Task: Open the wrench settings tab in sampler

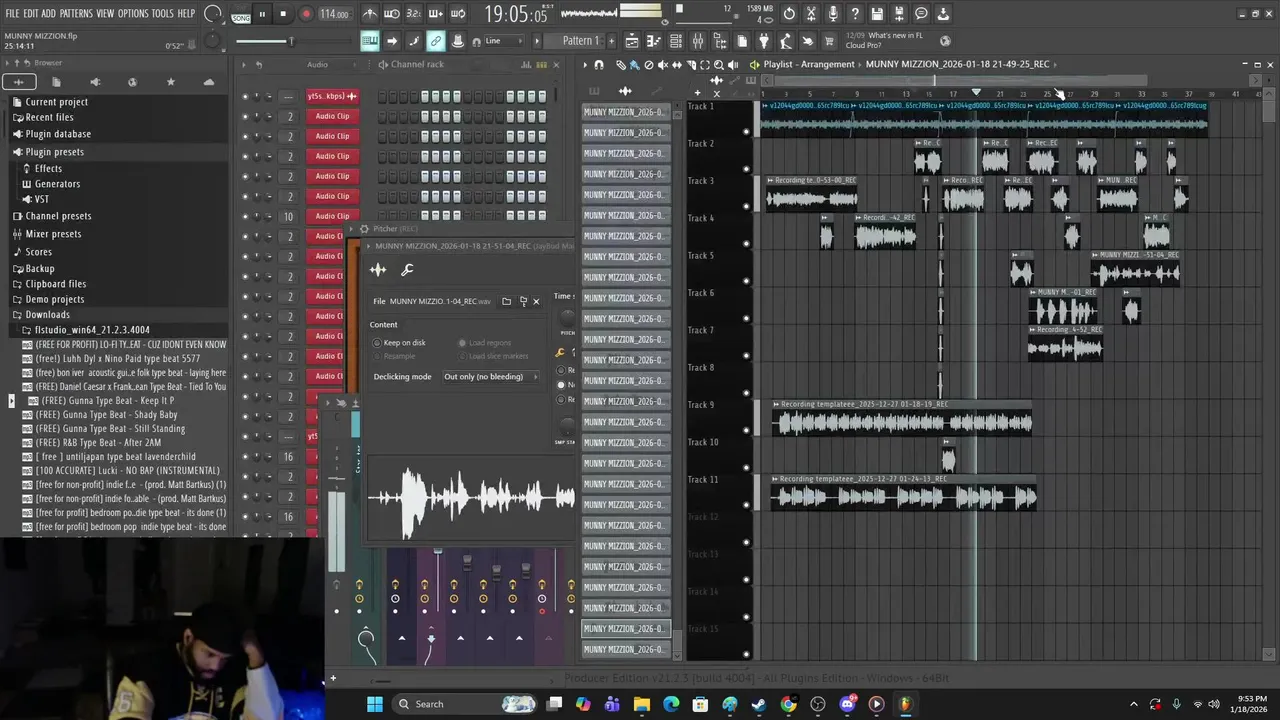Action: 407,270
